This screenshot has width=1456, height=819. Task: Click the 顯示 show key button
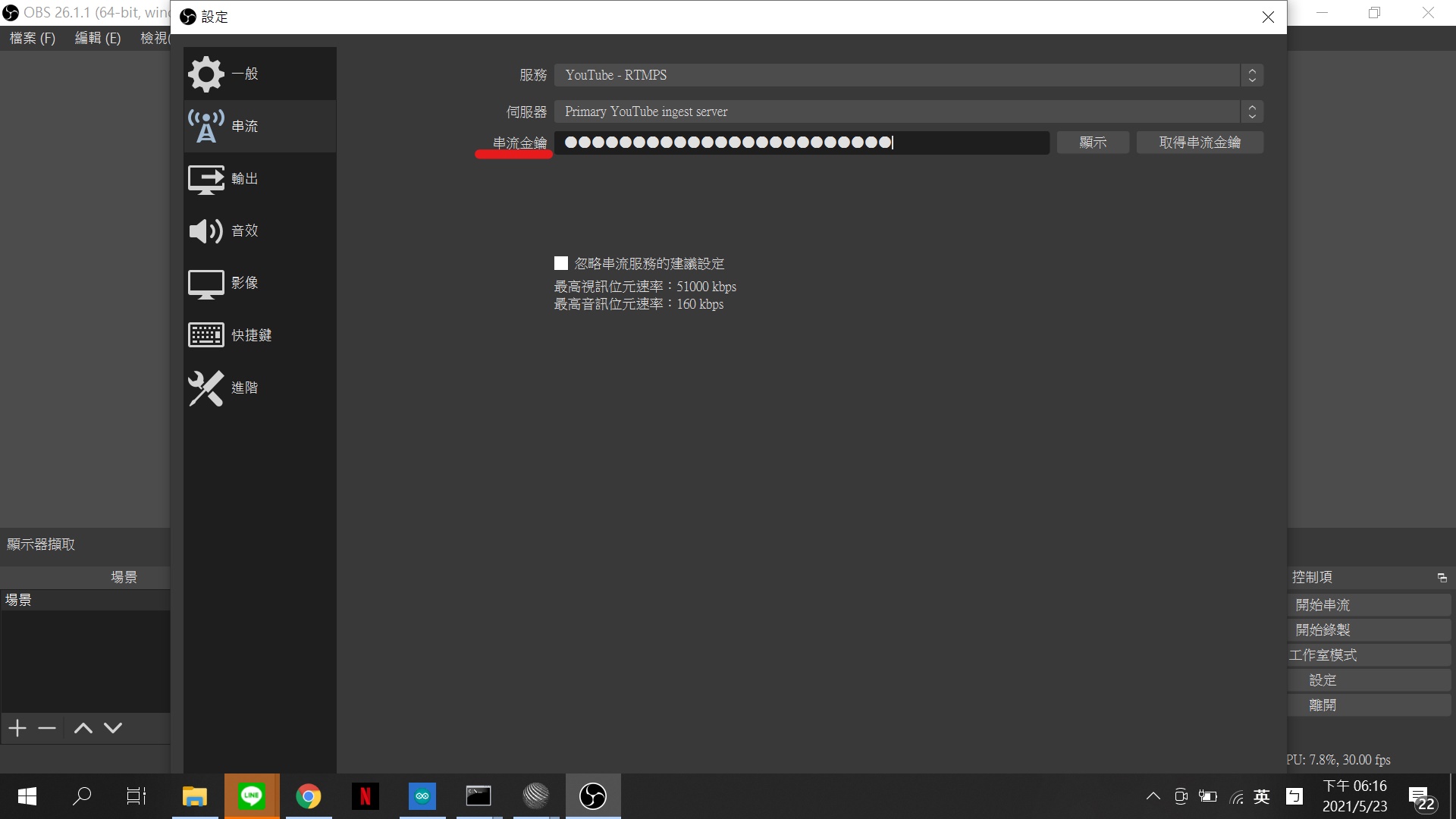(x=1093, y=143)
